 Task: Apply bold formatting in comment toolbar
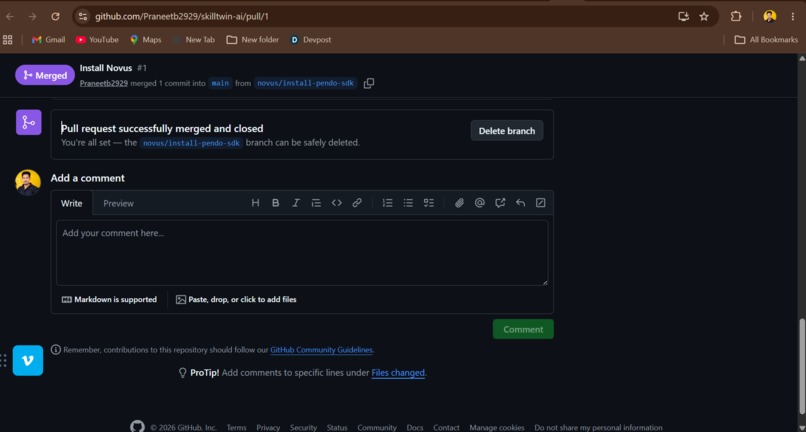pos(276,203)
